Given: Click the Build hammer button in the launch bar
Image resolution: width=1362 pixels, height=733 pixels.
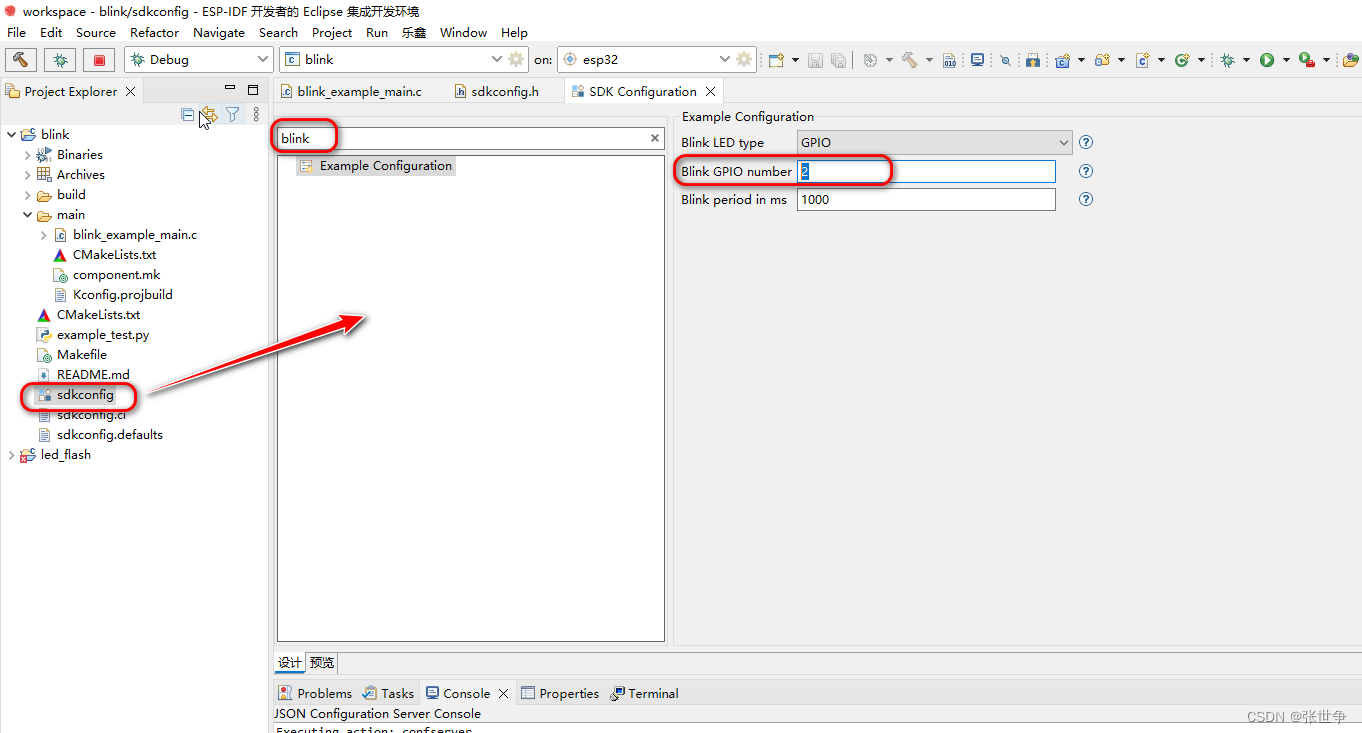Looking at the screenshot, I should (20, 60).
